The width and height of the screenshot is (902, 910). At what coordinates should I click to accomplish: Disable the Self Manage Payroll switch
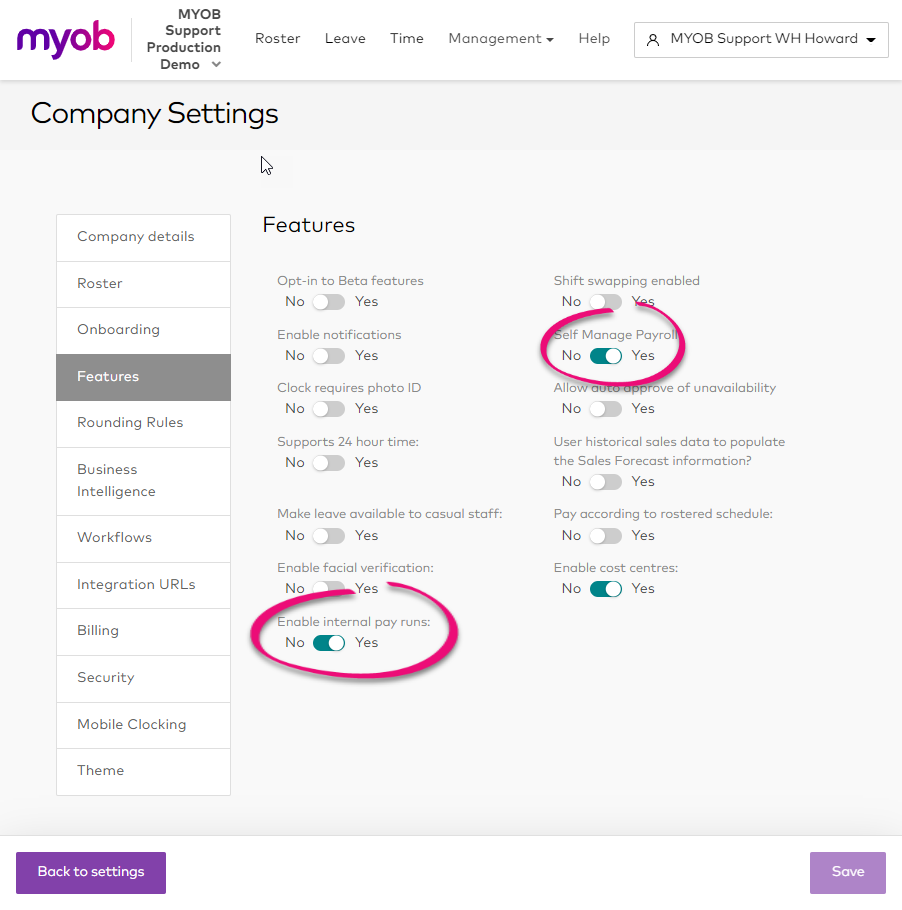605,356
